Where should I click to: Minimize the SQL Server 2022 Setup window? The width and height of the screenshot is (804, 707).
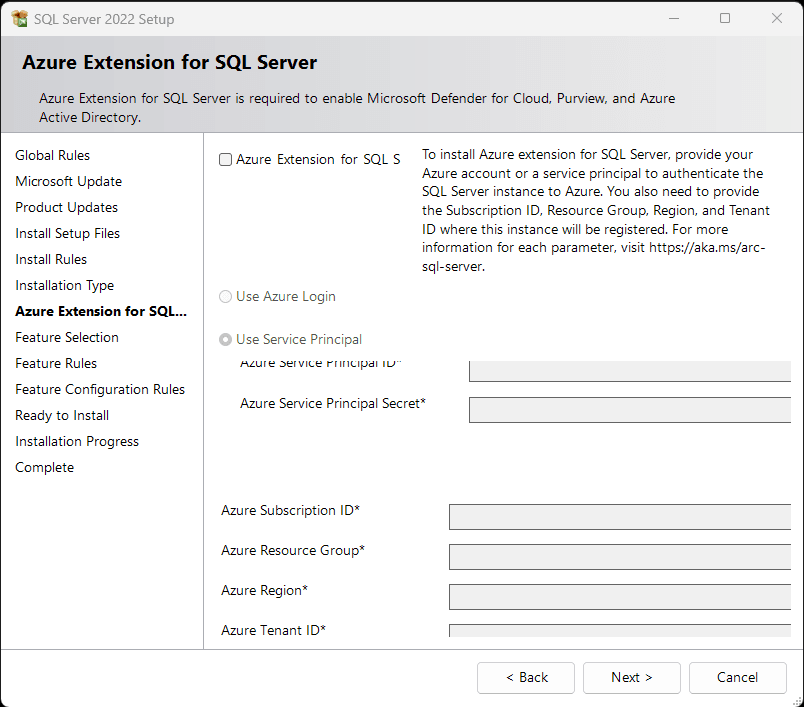674,18
